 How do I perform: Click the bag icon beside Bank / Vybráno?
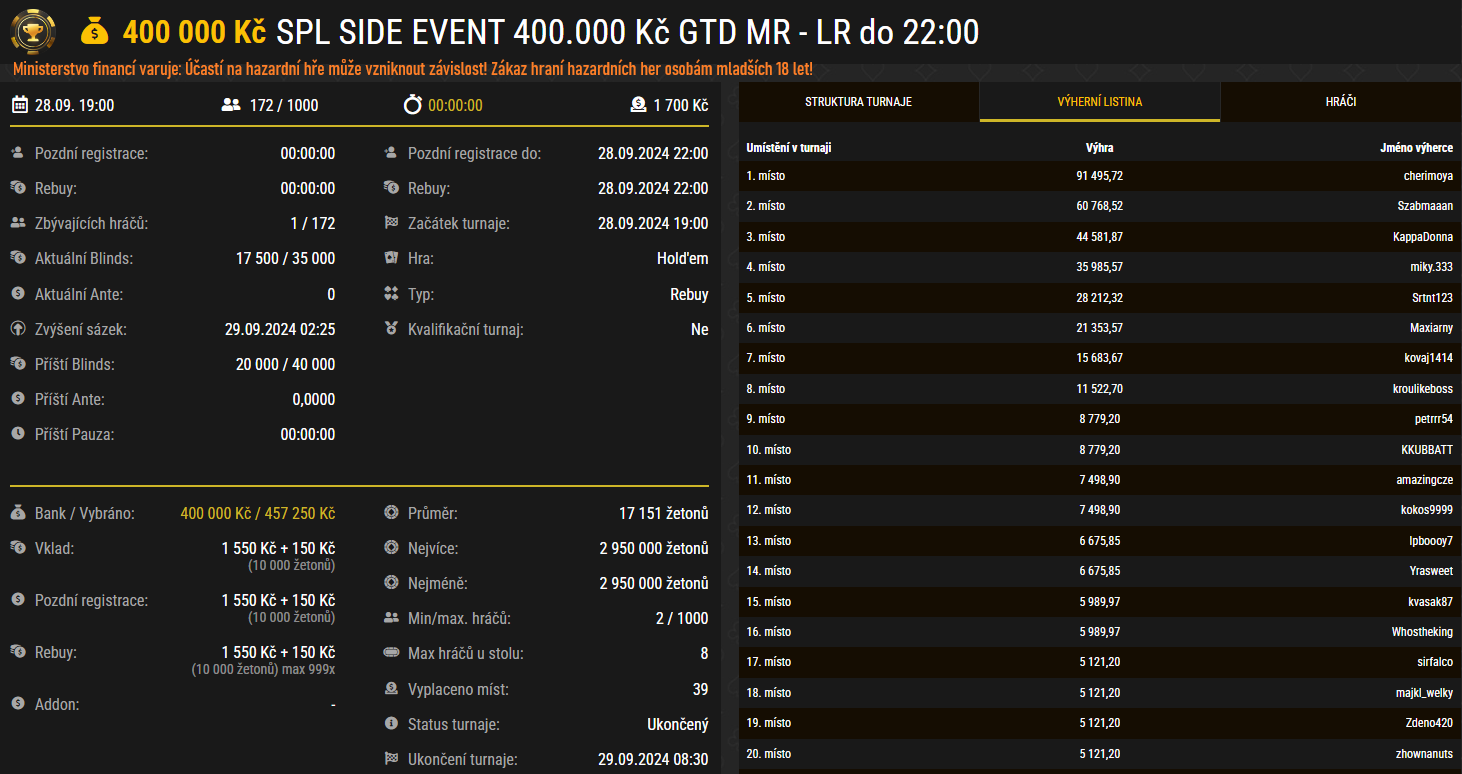point(18,513)
